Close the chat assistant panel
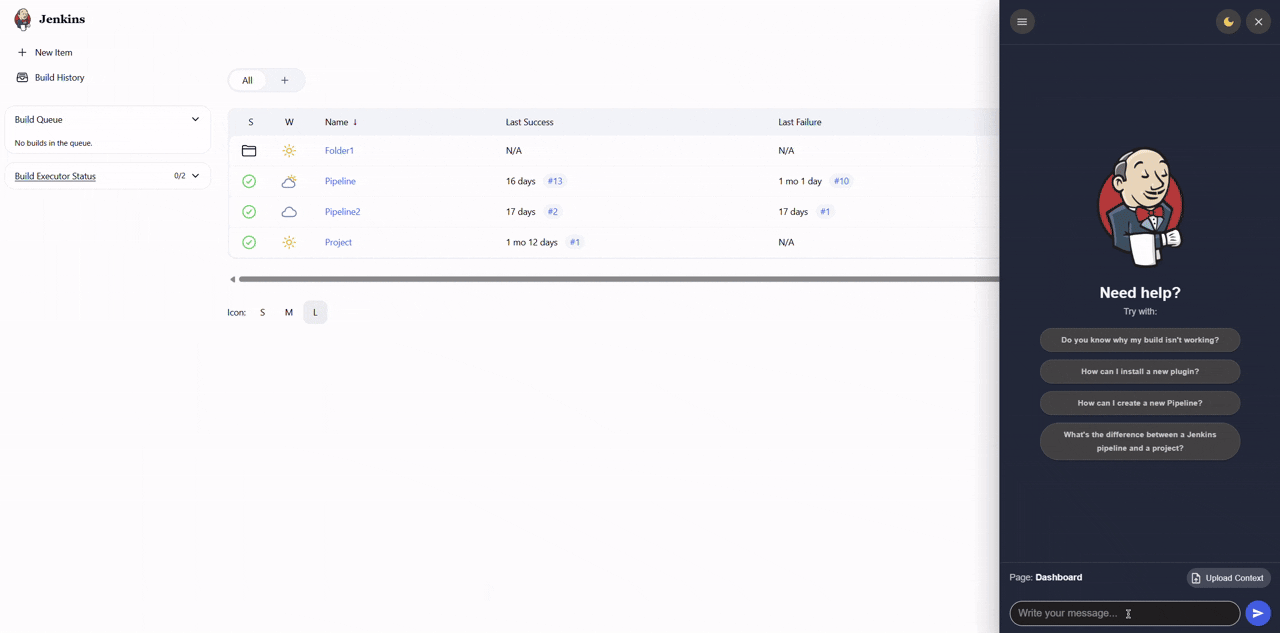The image size is (1280, 633). tap(1258, 22)
